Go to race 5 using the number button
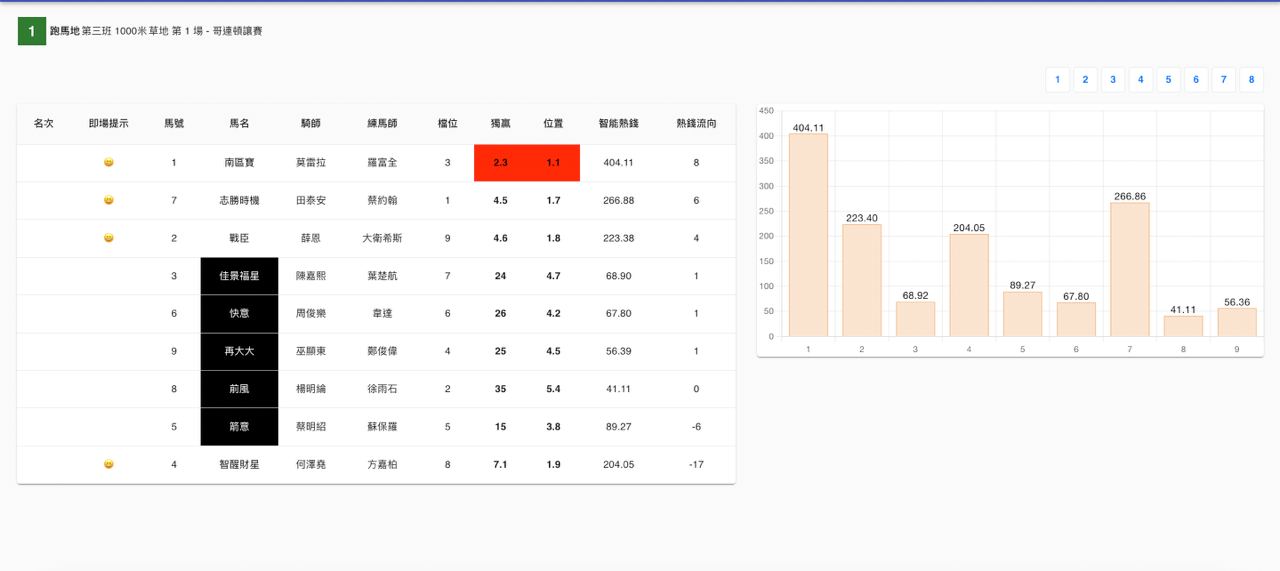Screen dimensions: 1280x571 pyautogui.click(x=1168, y=80)
